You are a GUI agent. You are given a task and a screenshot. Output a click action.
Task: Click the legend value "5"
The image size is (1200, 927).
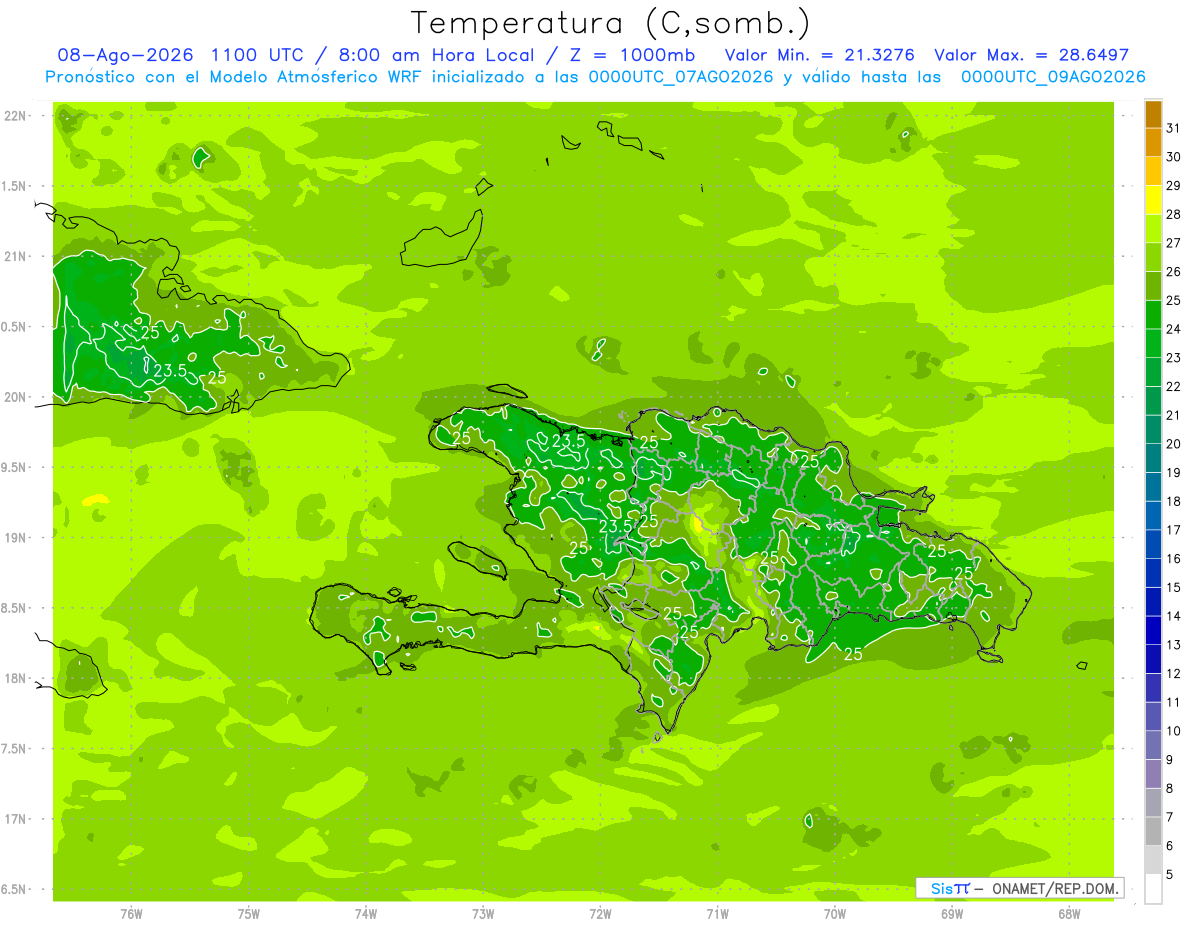(1170, 875)
